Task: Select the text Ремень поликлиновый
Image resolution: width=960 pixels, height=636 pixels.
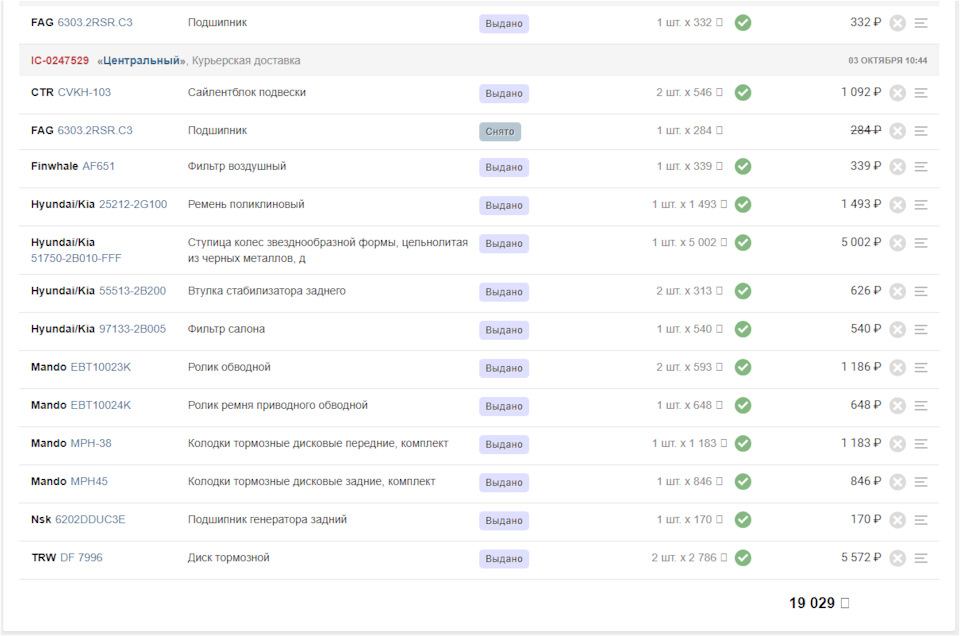Action: coord(246,204)
